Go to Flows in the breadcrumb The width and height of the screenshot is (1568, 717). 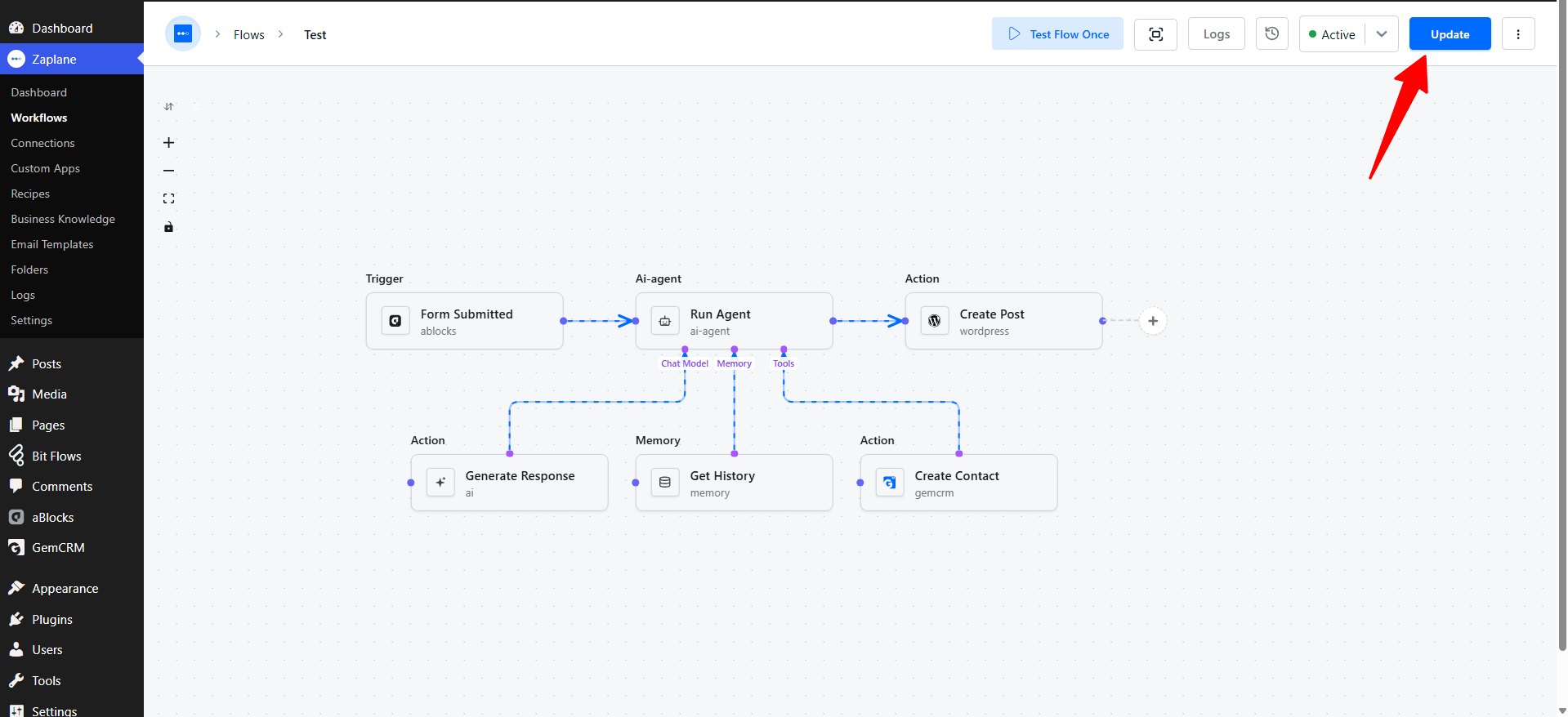[x=249, y=35]
